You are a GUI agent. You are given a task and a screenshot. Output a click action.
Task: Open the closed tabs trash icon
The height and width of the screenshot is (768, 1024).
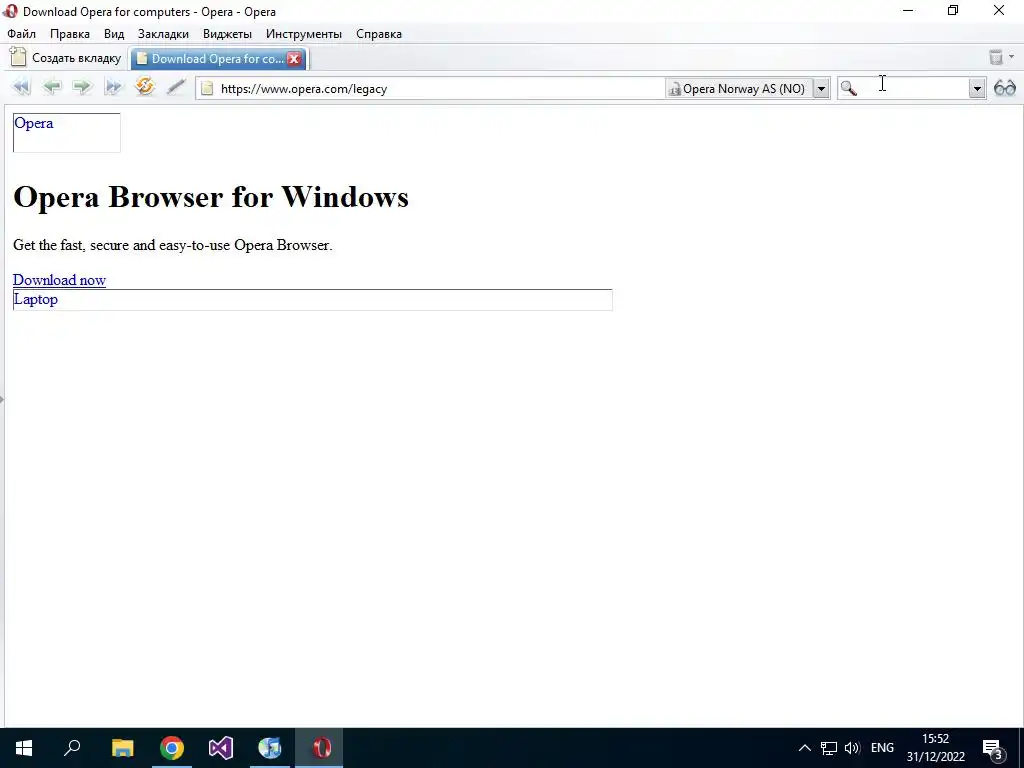pyautogui.click(x=995, y=57)
